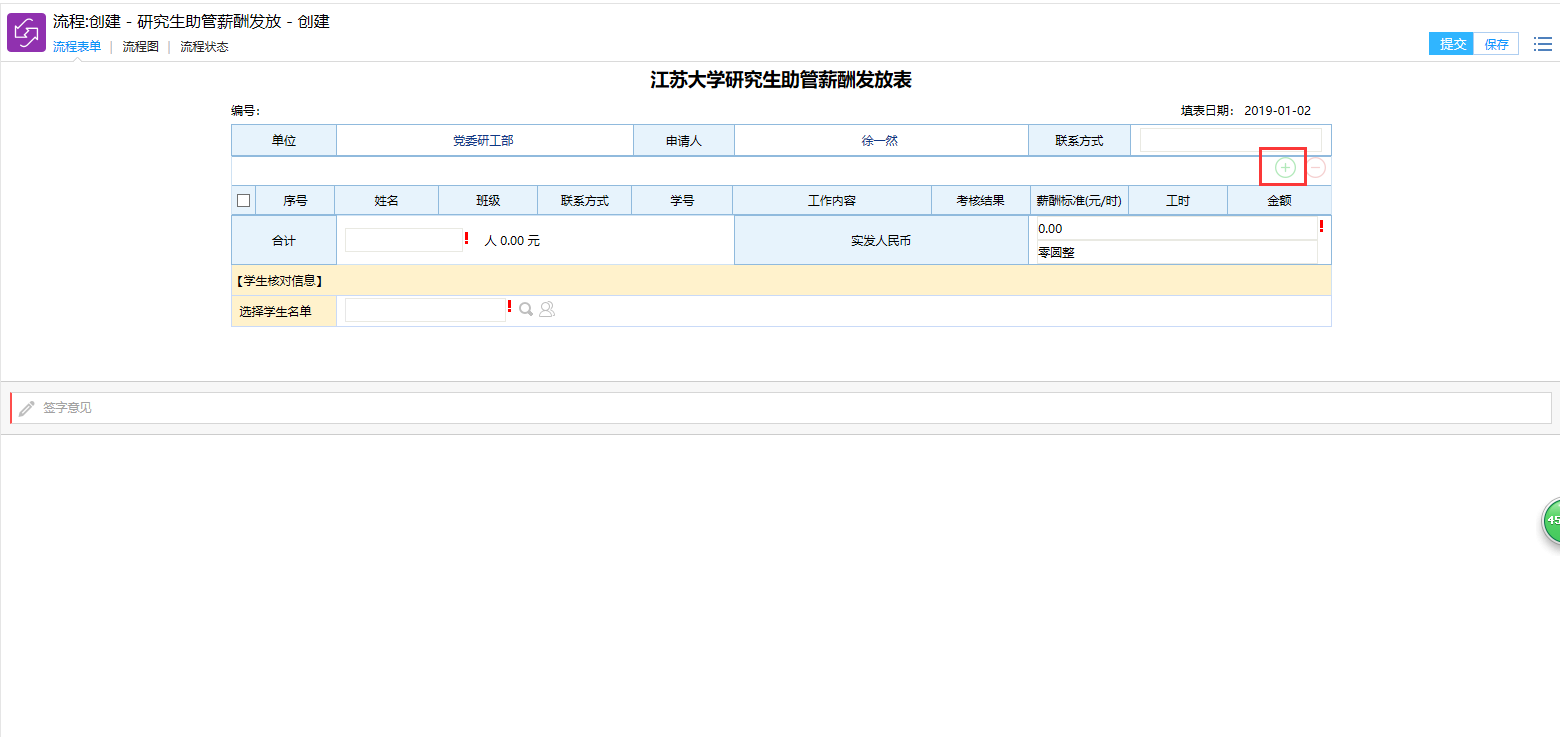Screen dimensions: 1560x737
Task: Click the 申请人 label cell
Action: (x=684, y=141)
